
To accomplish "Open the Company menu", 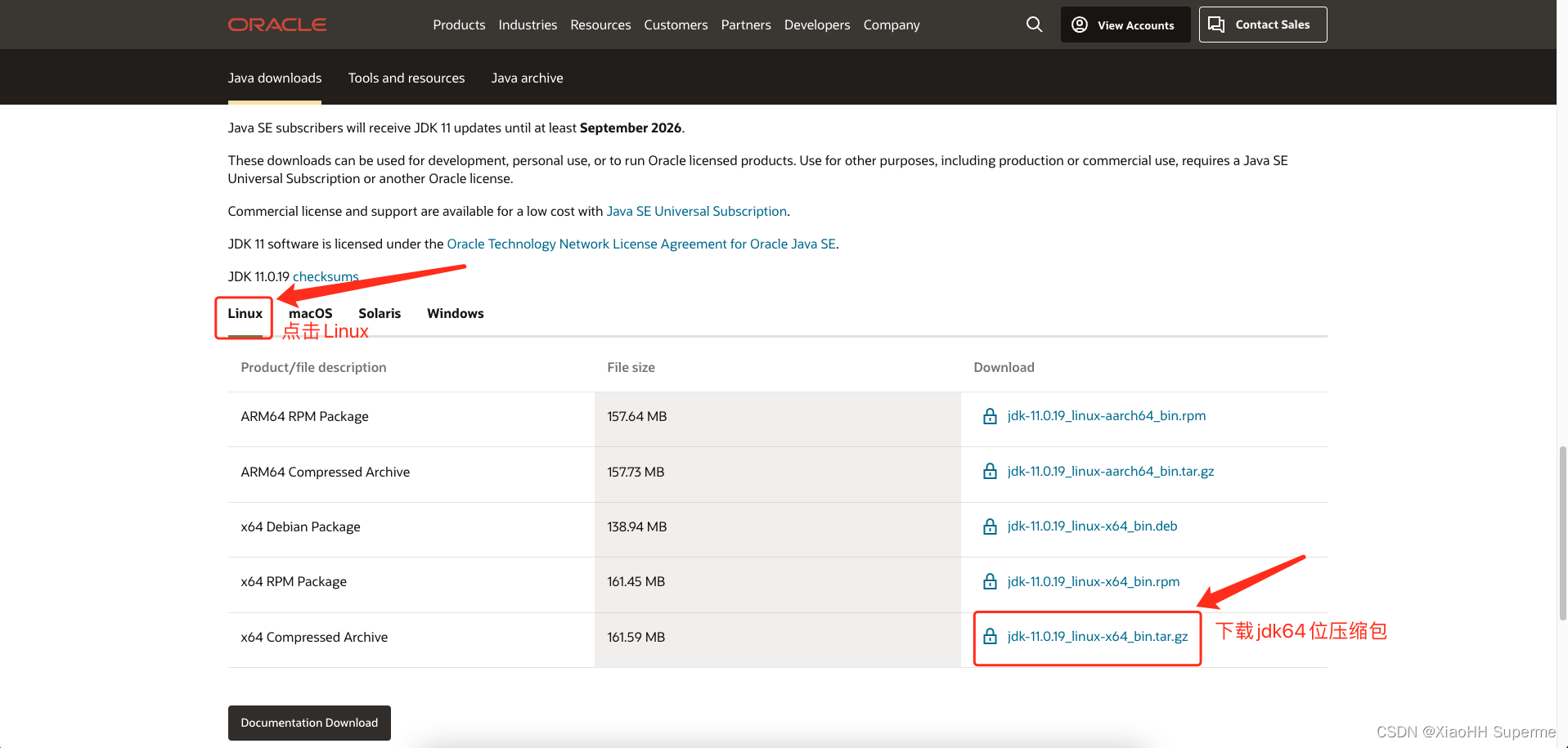I will tap(892, 25).
